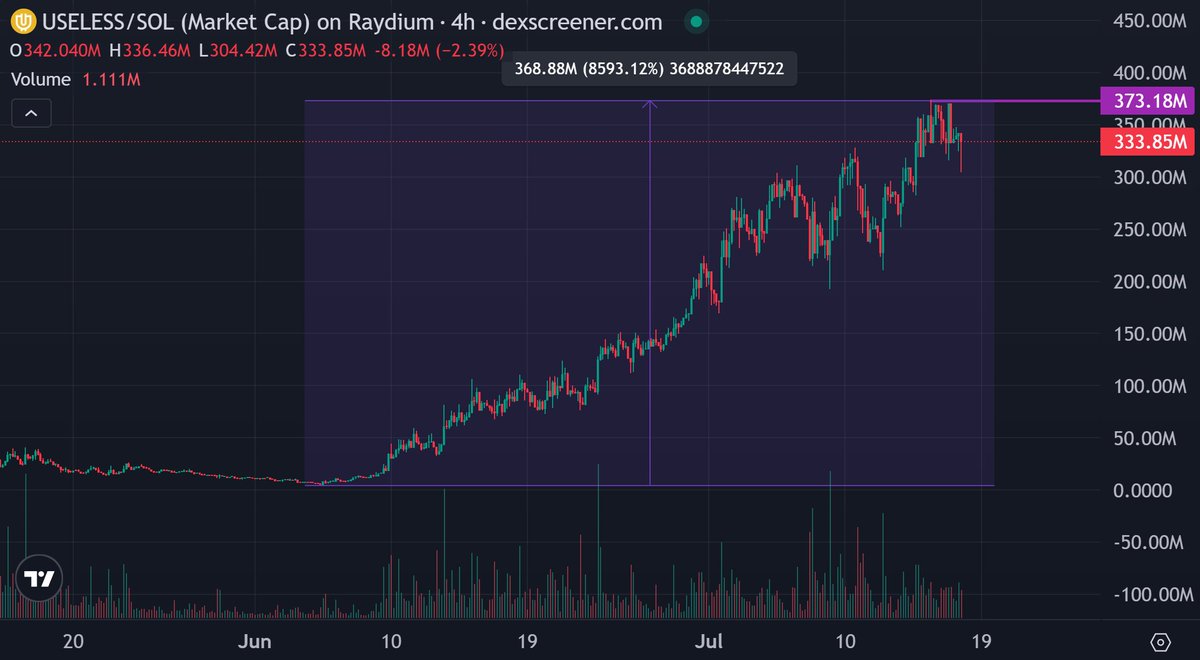
Task: Click the 300.00M price axis label
Action: tap(1148, 178)
